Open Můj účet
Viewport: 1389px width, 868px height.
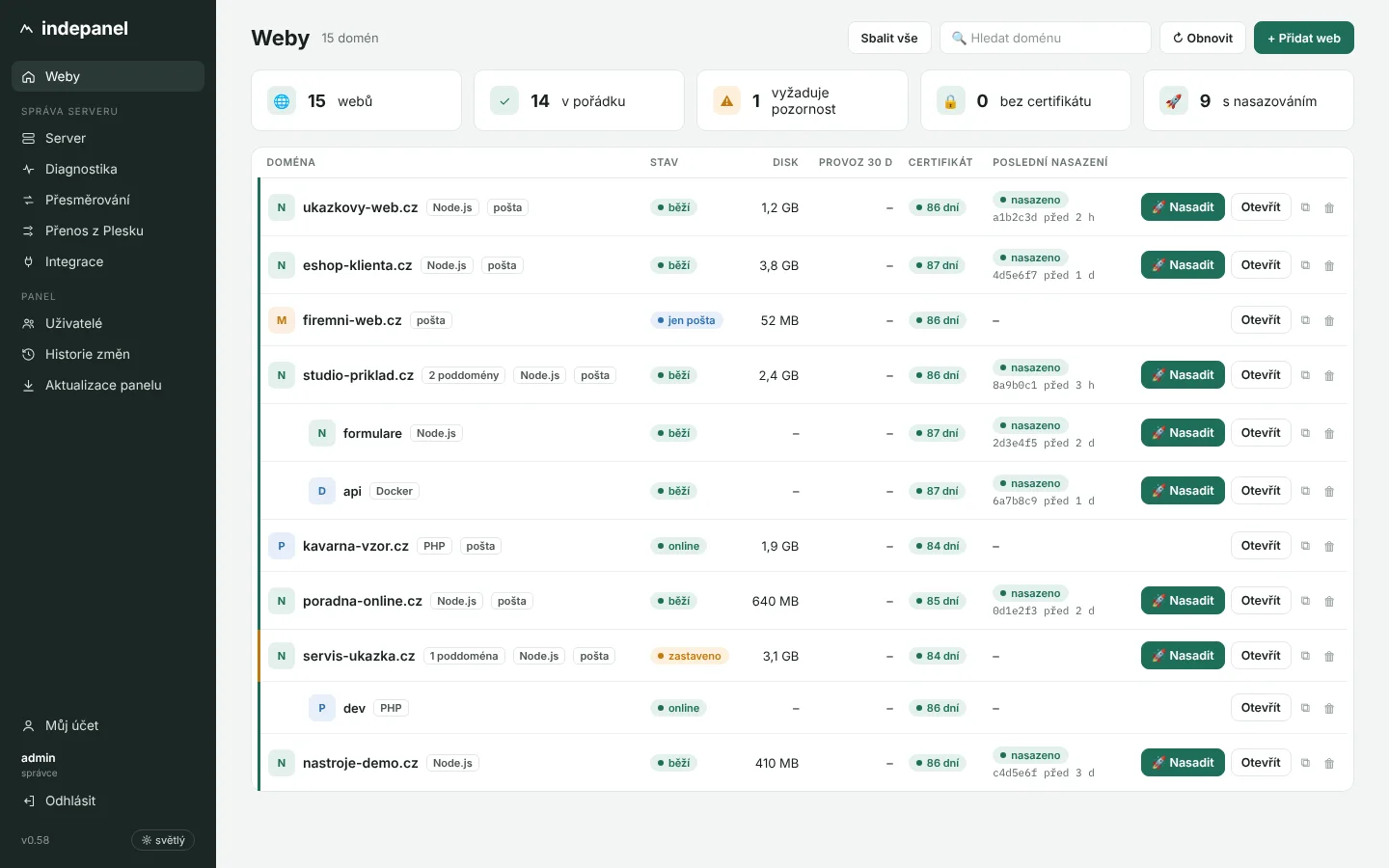coord(108,725)
